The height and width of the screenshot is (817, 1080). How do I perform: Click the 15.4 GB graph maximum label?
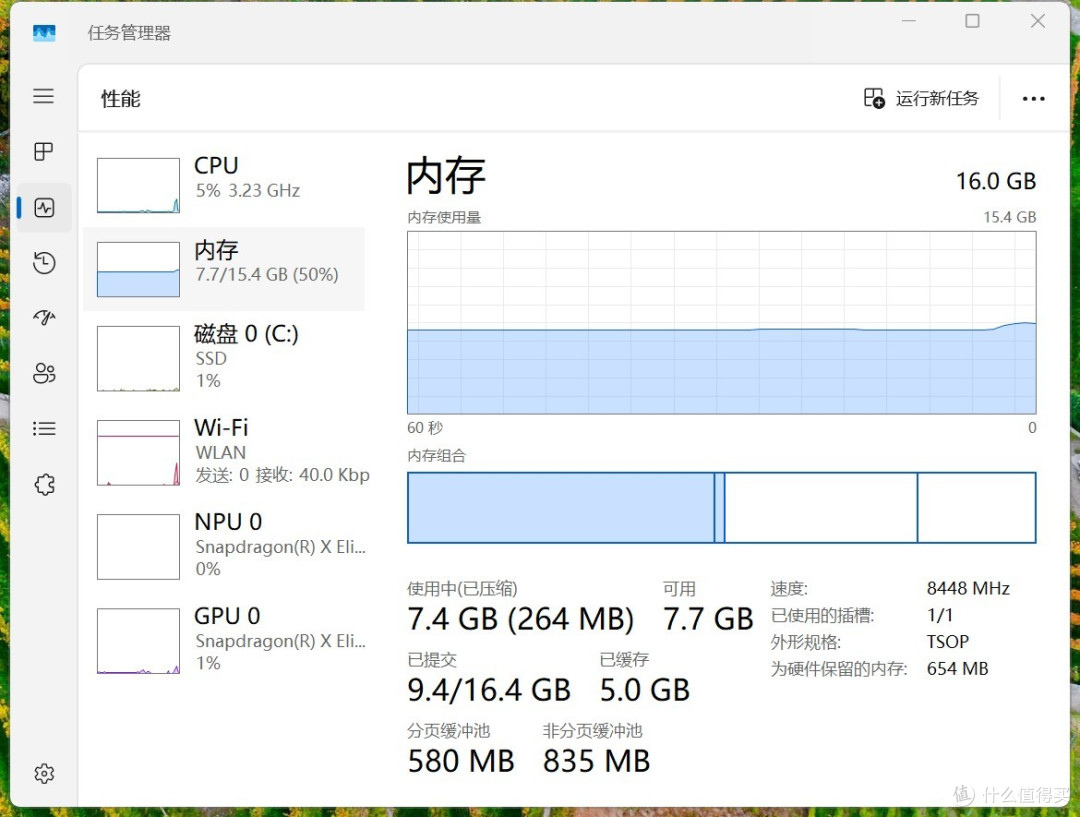coord(1010,217)
